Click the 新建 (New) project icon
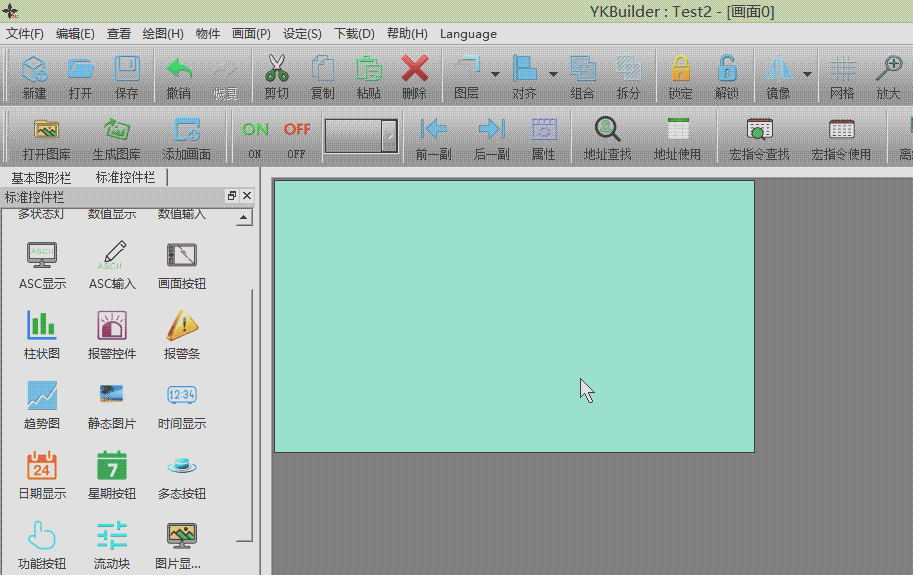This screenshot has height=575, width=913. tap(34, 70)
